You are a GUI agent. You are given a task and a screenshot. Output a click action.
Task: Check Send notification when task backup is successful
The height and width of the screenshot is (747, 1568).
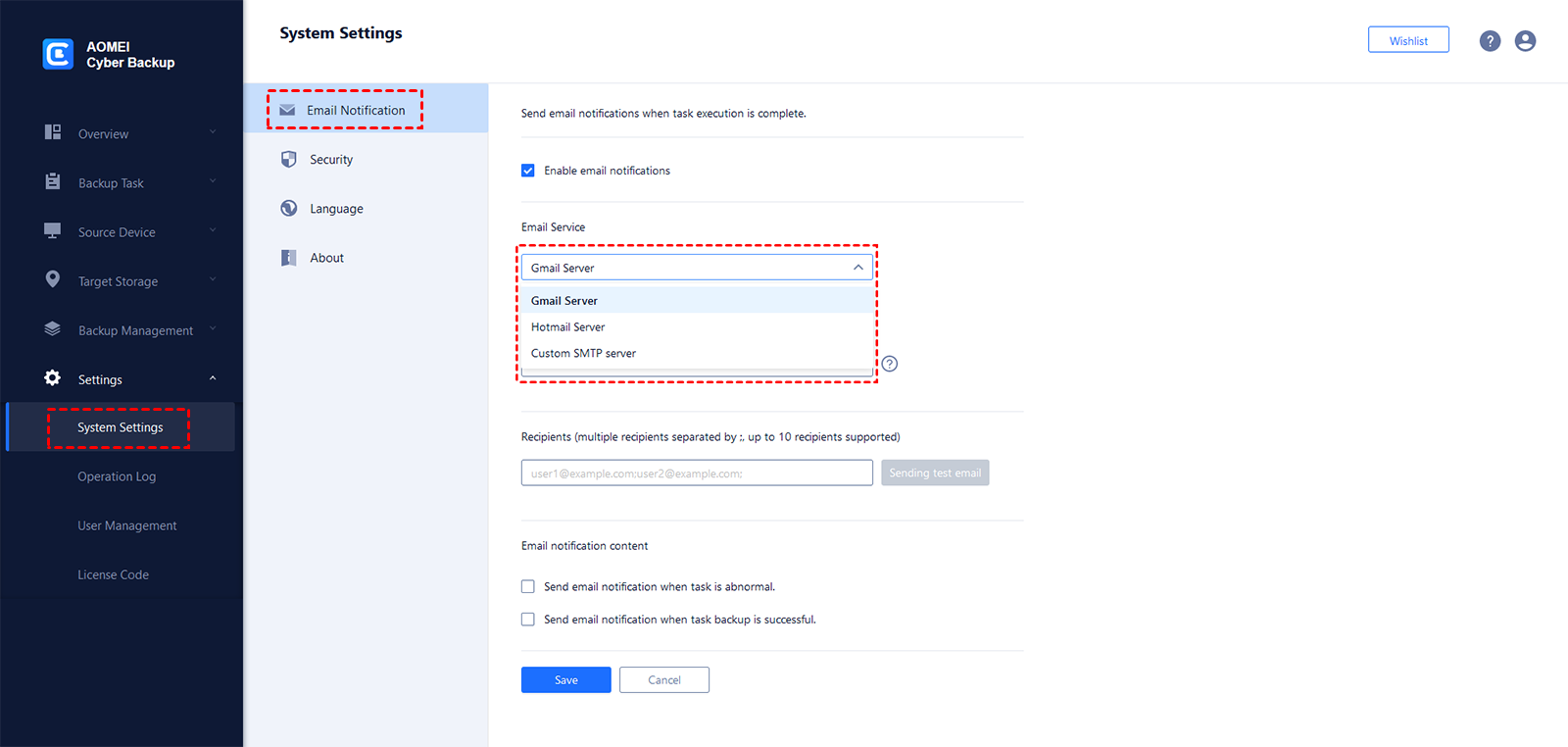pos(528,620)
